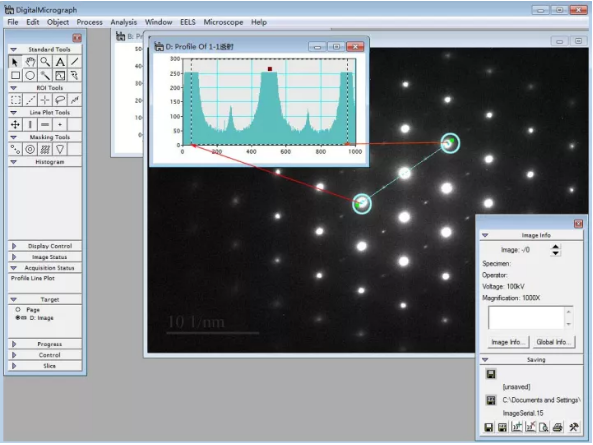Select the magnifier zoom tool
The width and height of the screenshot is (593, 445).
click(x=45, y=62)
